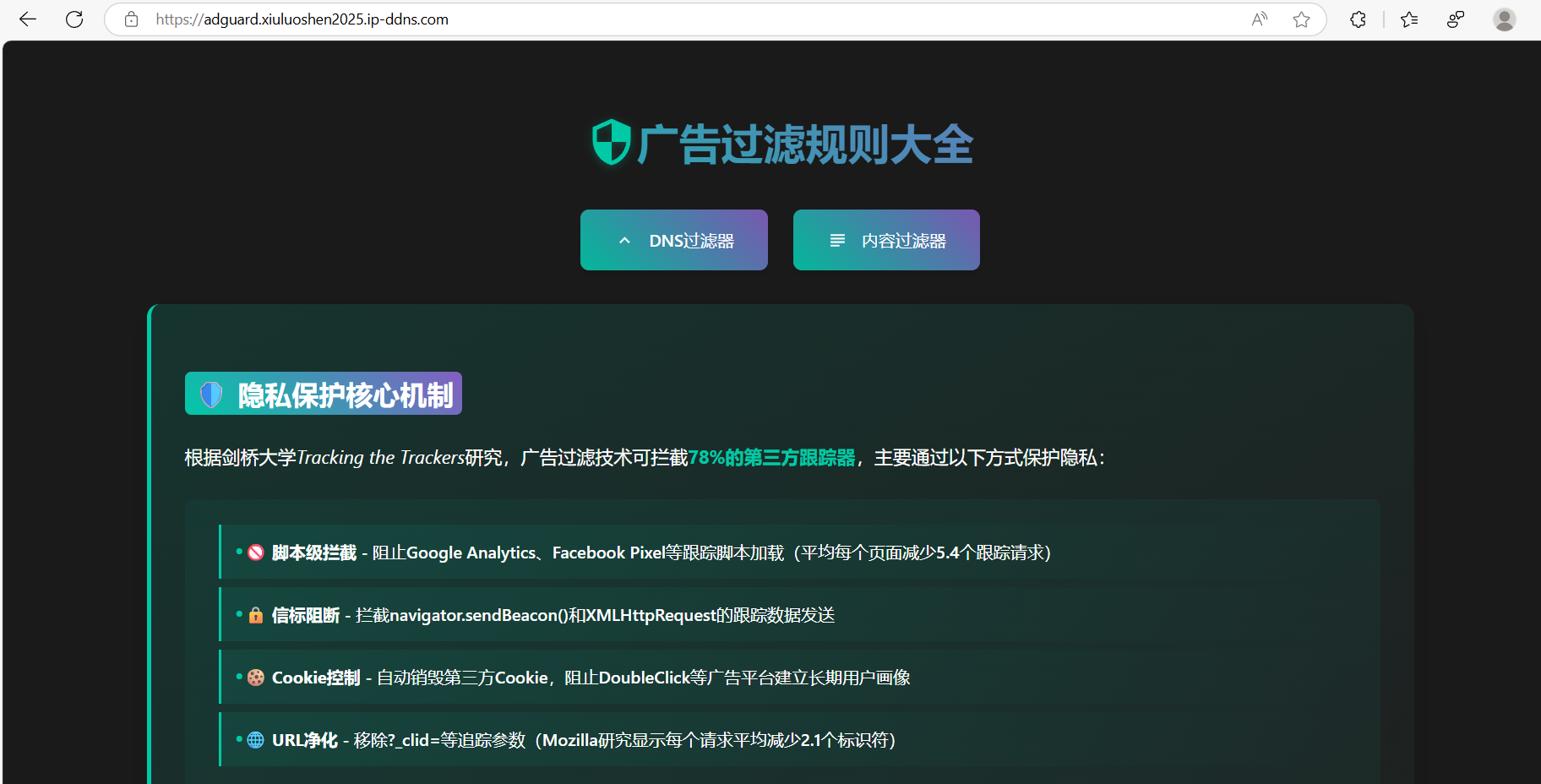Click the globe icon beside URL净化
The height and width of the screenshot is (784, 1541).
click(255, 739)
